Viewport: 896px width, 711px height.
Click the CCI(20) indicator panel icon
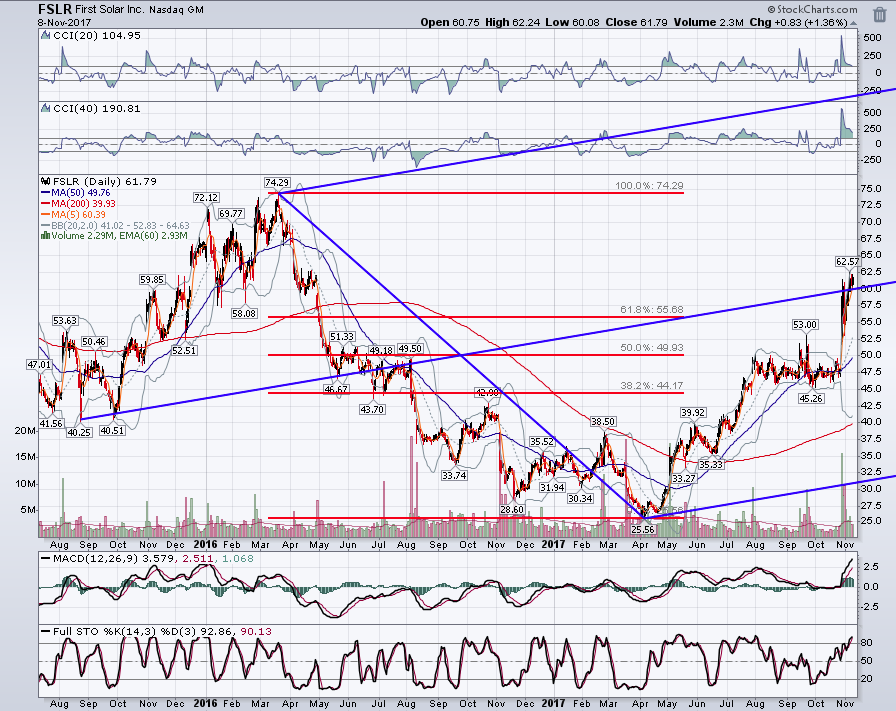[x=46, y=35]
